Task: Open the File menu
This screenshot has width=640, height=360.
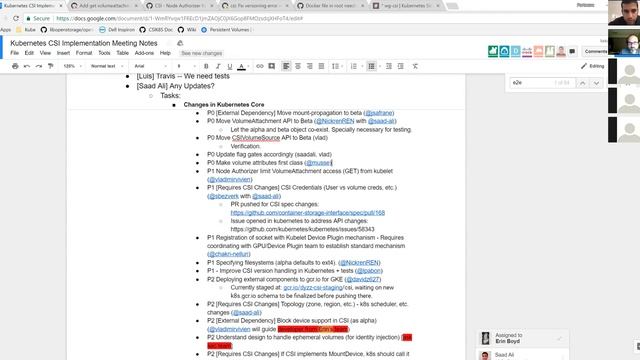Action: point(15,53)
